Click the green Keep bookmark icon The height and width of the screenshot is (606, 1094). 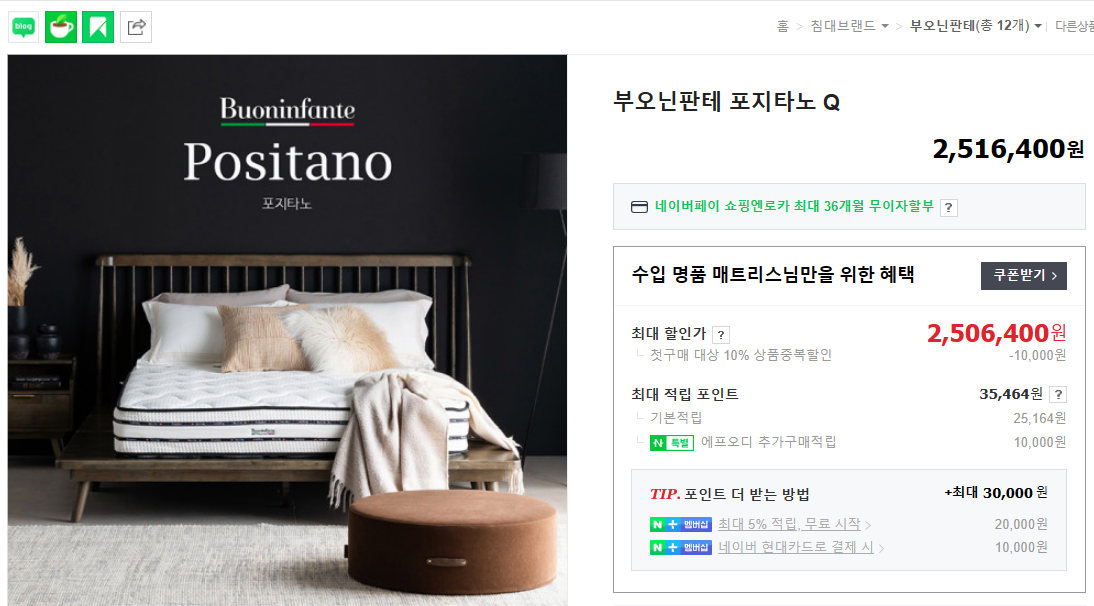coord(98,27)
